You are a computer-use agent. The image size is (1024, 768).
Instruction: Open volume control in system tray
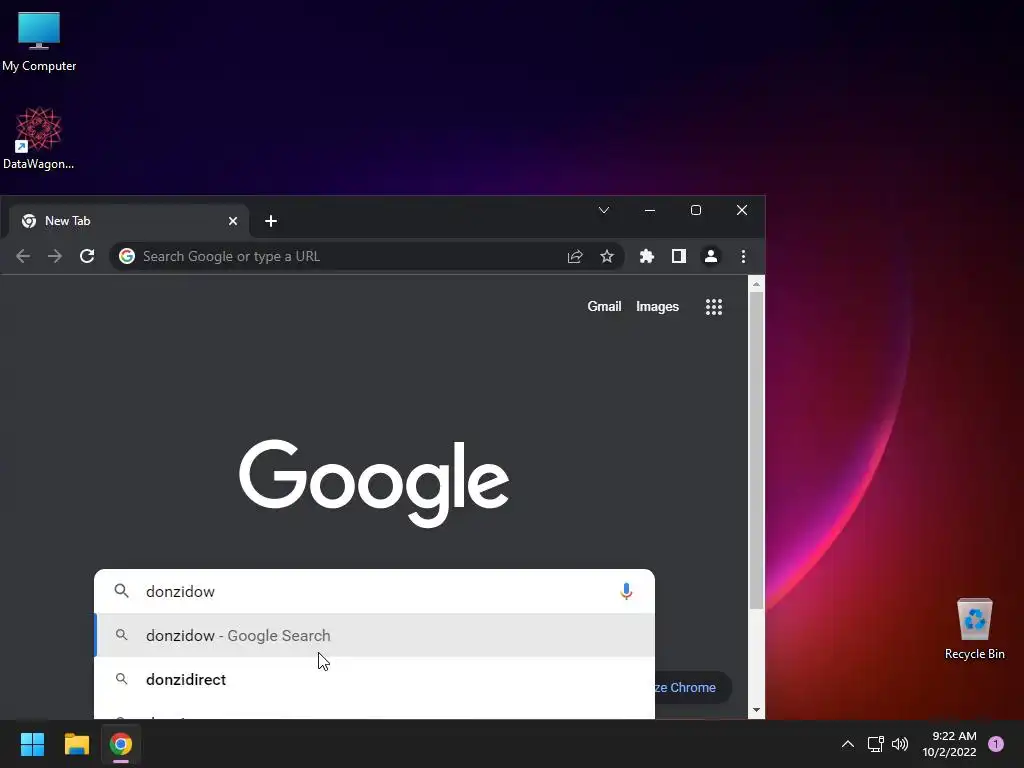pos(900,744)
